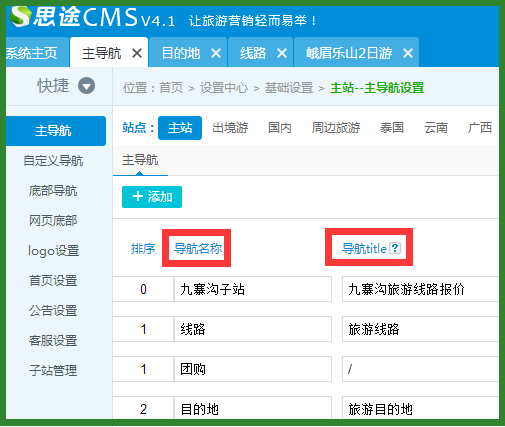Open 子站管理 in the sidebar

tap(53, 371)
